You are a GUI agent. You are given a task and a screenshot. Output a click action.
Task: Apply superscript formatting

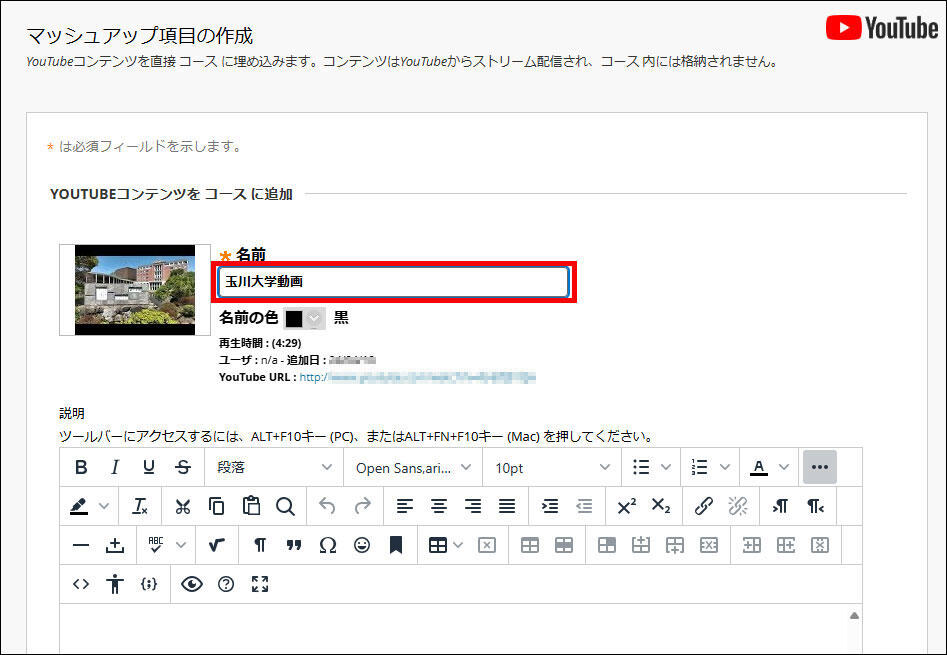coord(626,506)
